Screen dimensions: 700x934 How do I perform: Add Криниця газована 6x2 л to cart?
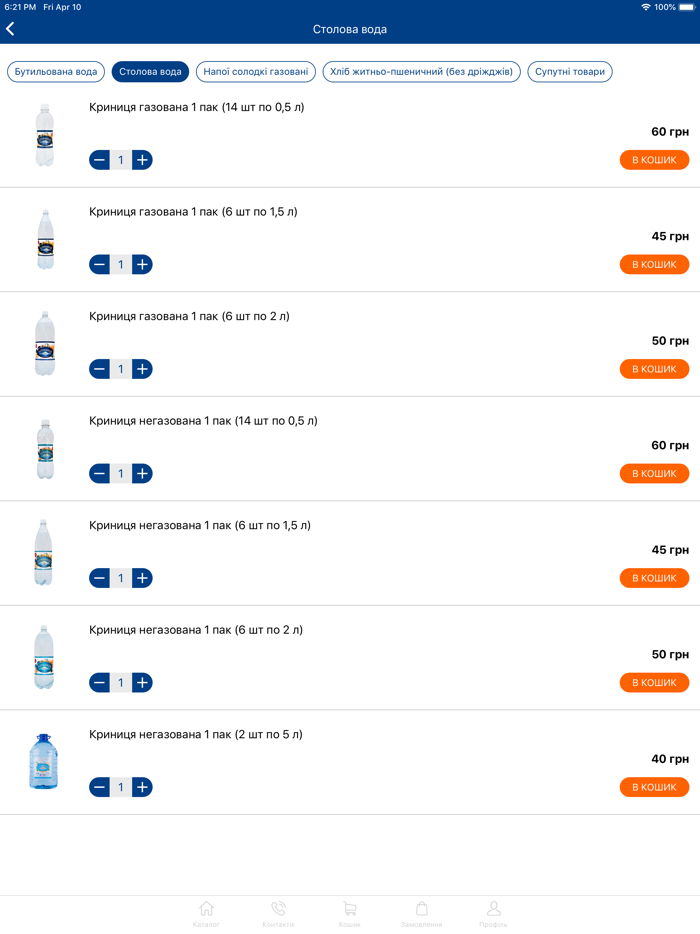point(654,369)
